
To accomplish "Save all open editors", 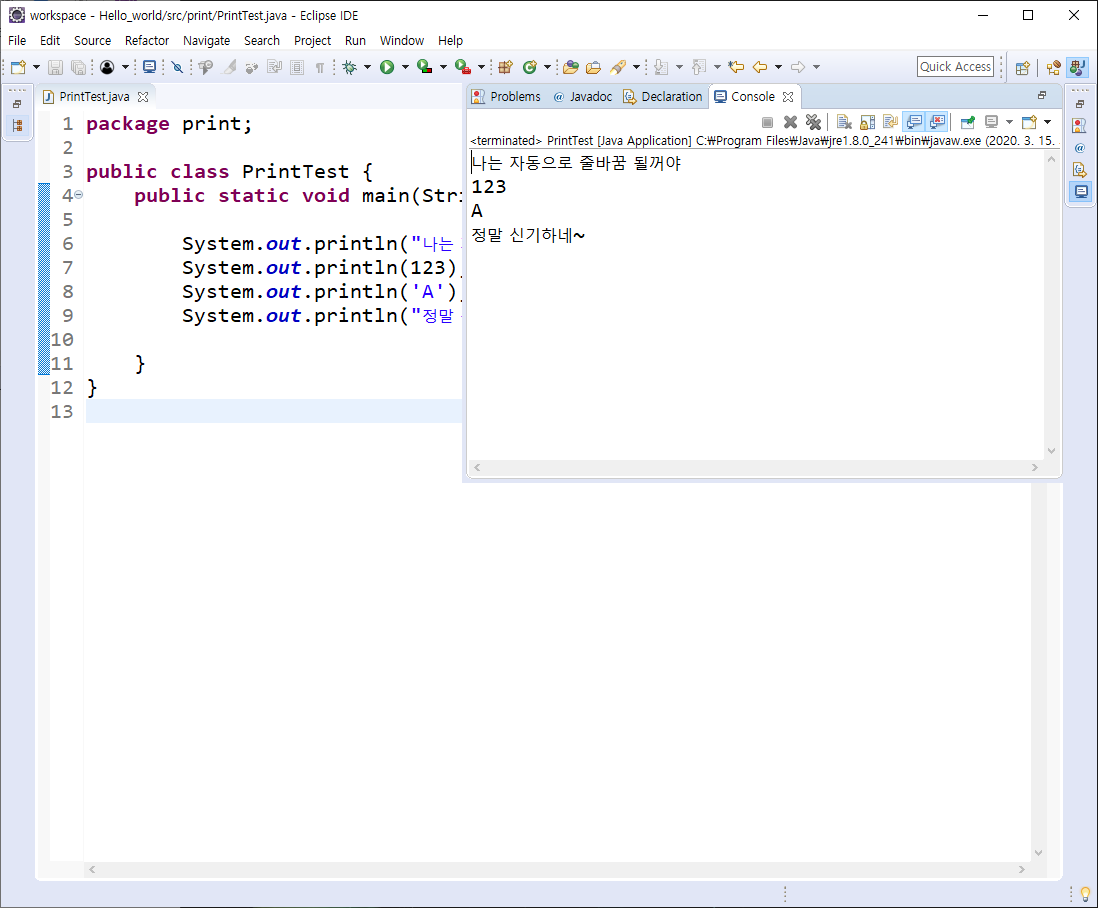I will (79, 66).
